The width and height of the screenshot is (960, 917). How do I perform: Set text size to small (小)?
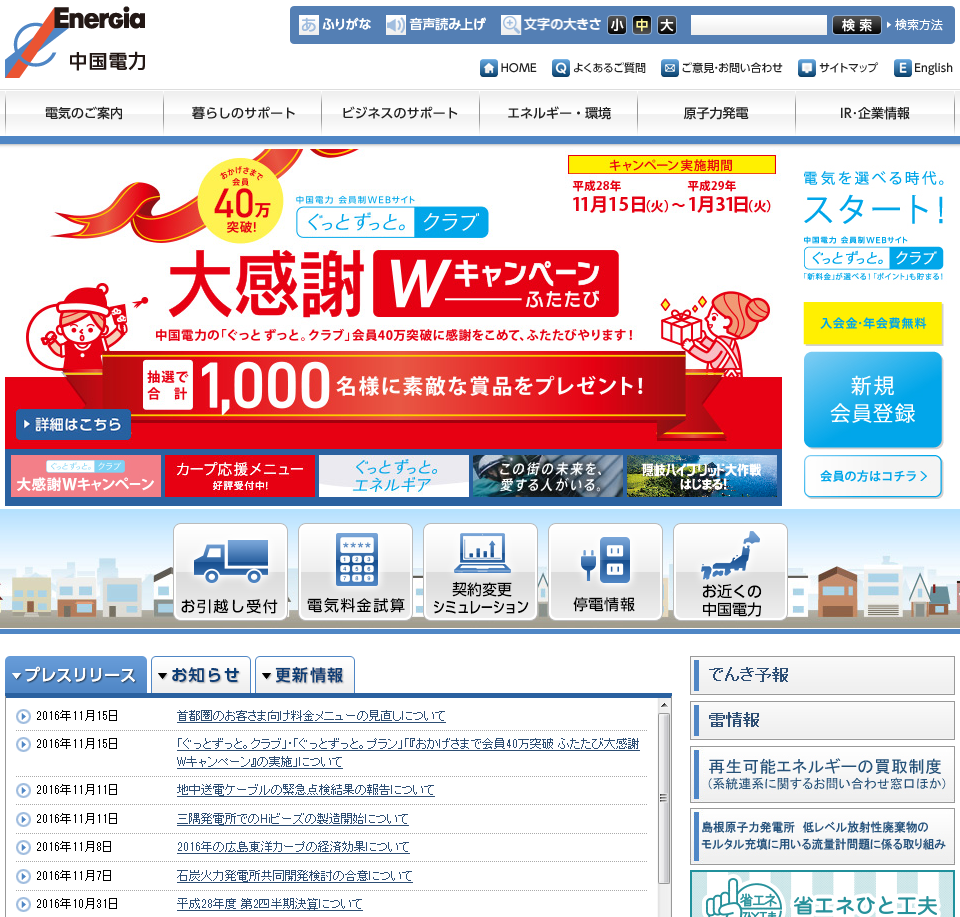[x=617, y=25]
